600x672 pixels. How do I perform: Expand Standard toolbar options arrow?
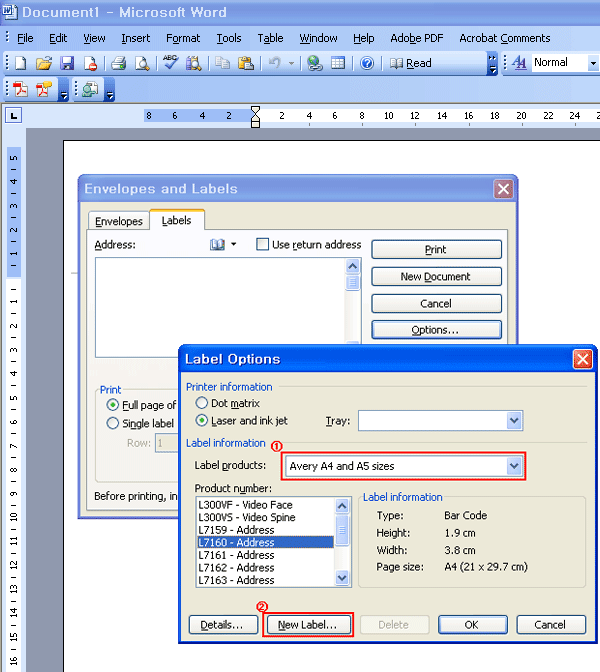coord(492,63)
